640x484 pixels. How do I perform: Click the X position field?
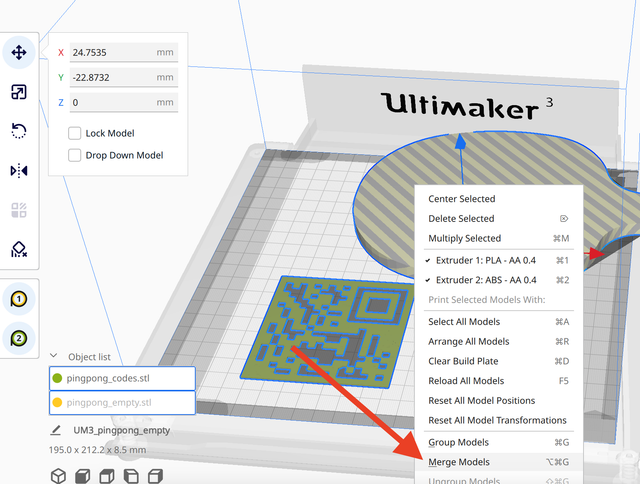[124, 52]
